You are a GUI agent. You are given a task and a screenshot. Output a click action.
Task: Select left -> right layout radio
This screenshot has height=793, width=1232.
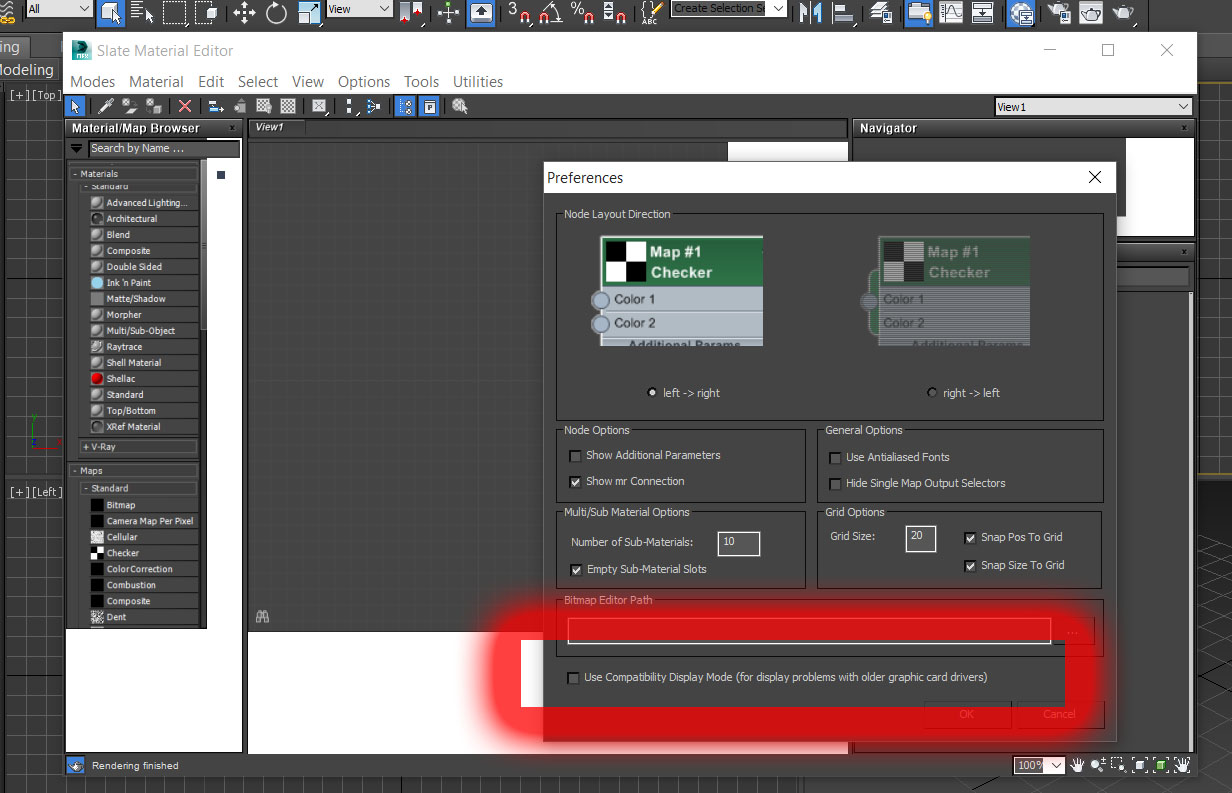click(653, 393)
